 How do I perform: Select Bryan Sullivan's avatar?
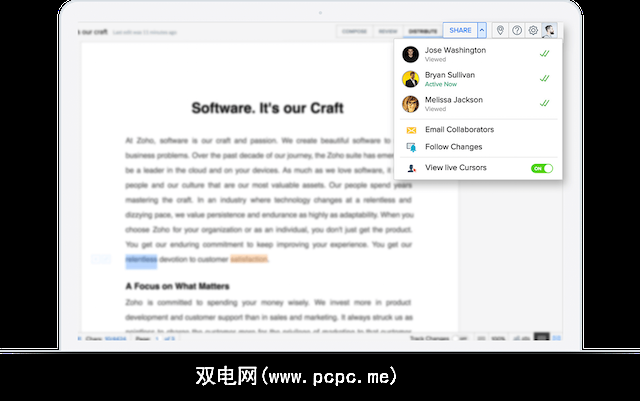410,79
